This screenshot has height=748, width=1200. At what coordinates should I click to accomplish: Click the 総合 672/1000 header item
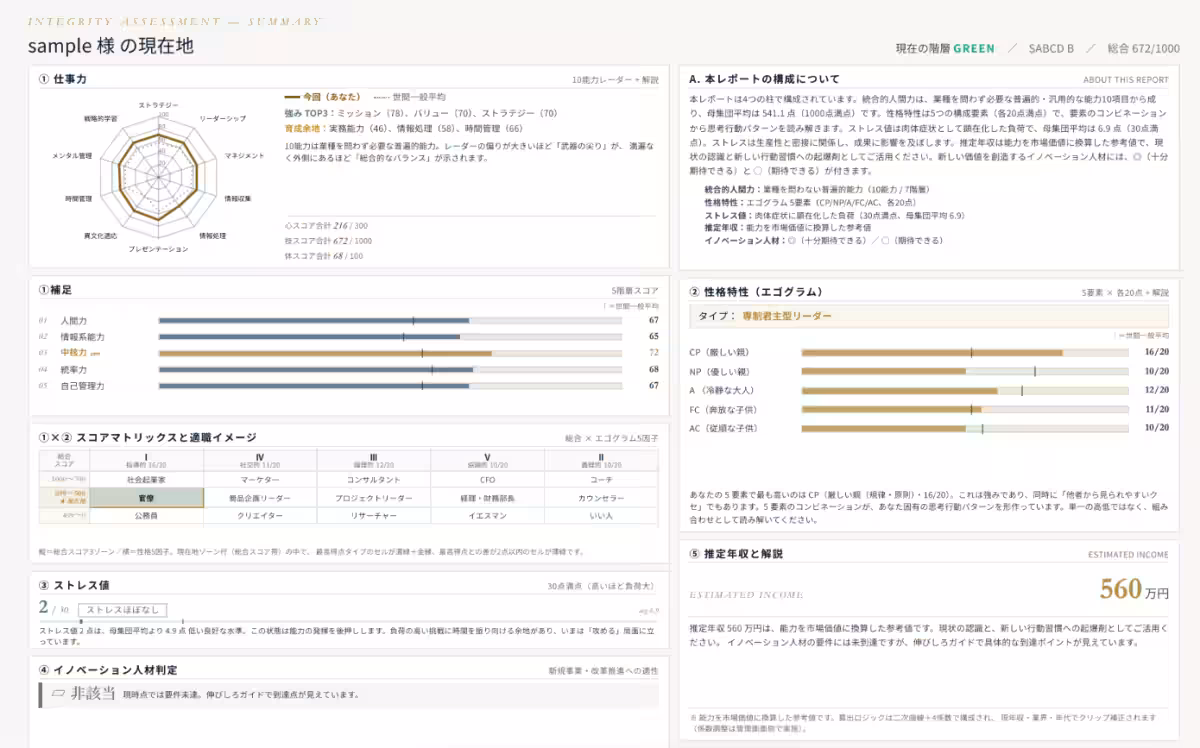click(1144, 48)
